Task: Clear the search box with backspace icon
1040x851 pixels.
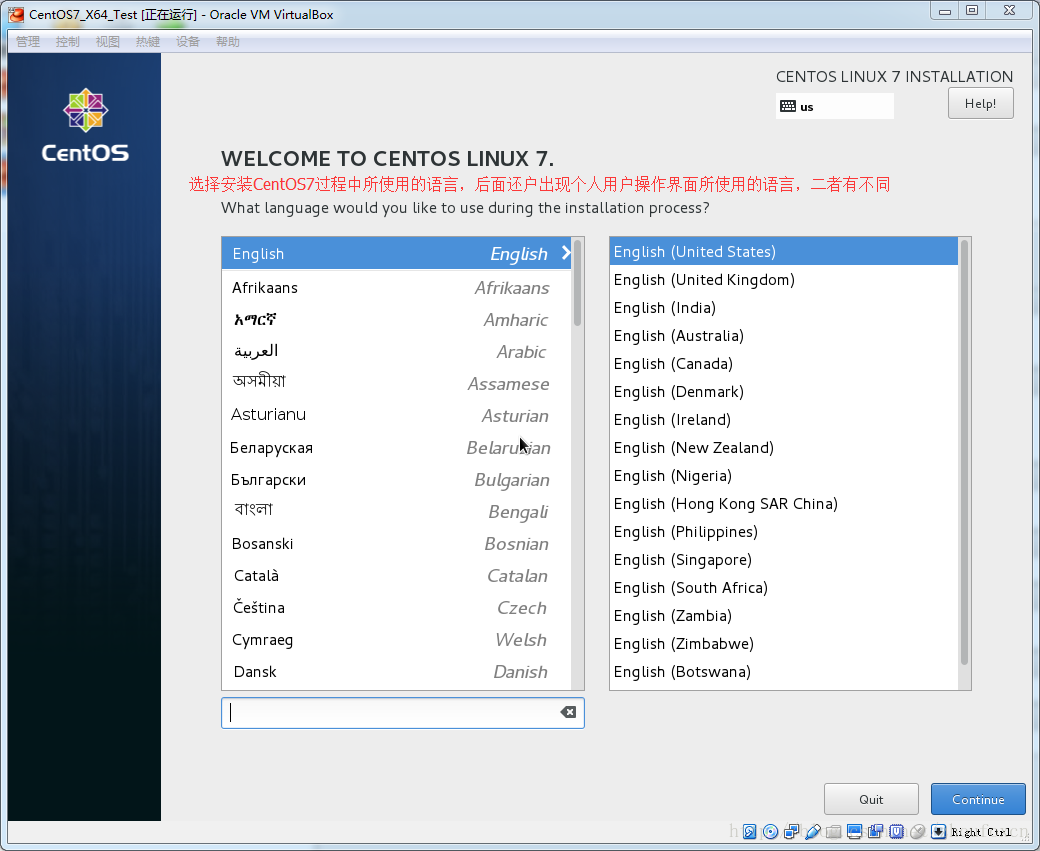Action: pyautogui.click(x=568, y=712)
